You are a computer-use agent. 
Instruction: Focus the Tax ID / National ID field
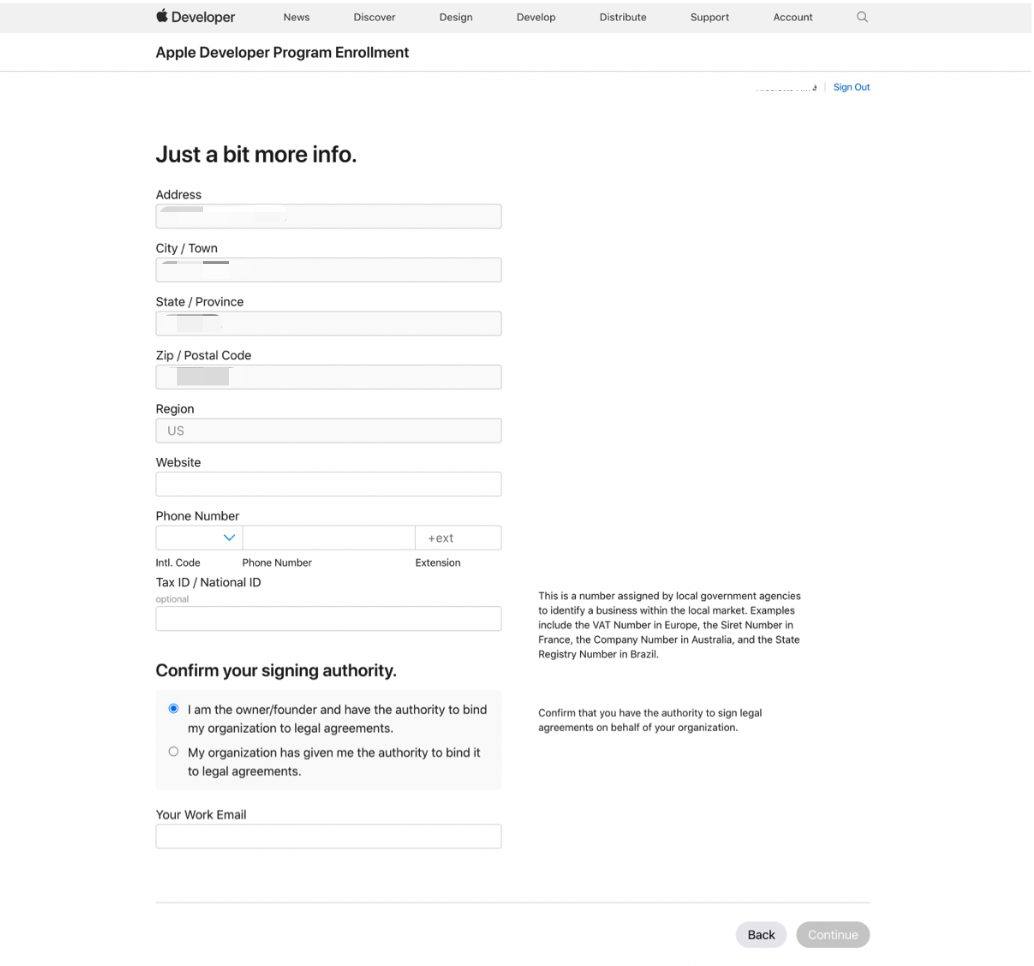(x=328, y=619)
